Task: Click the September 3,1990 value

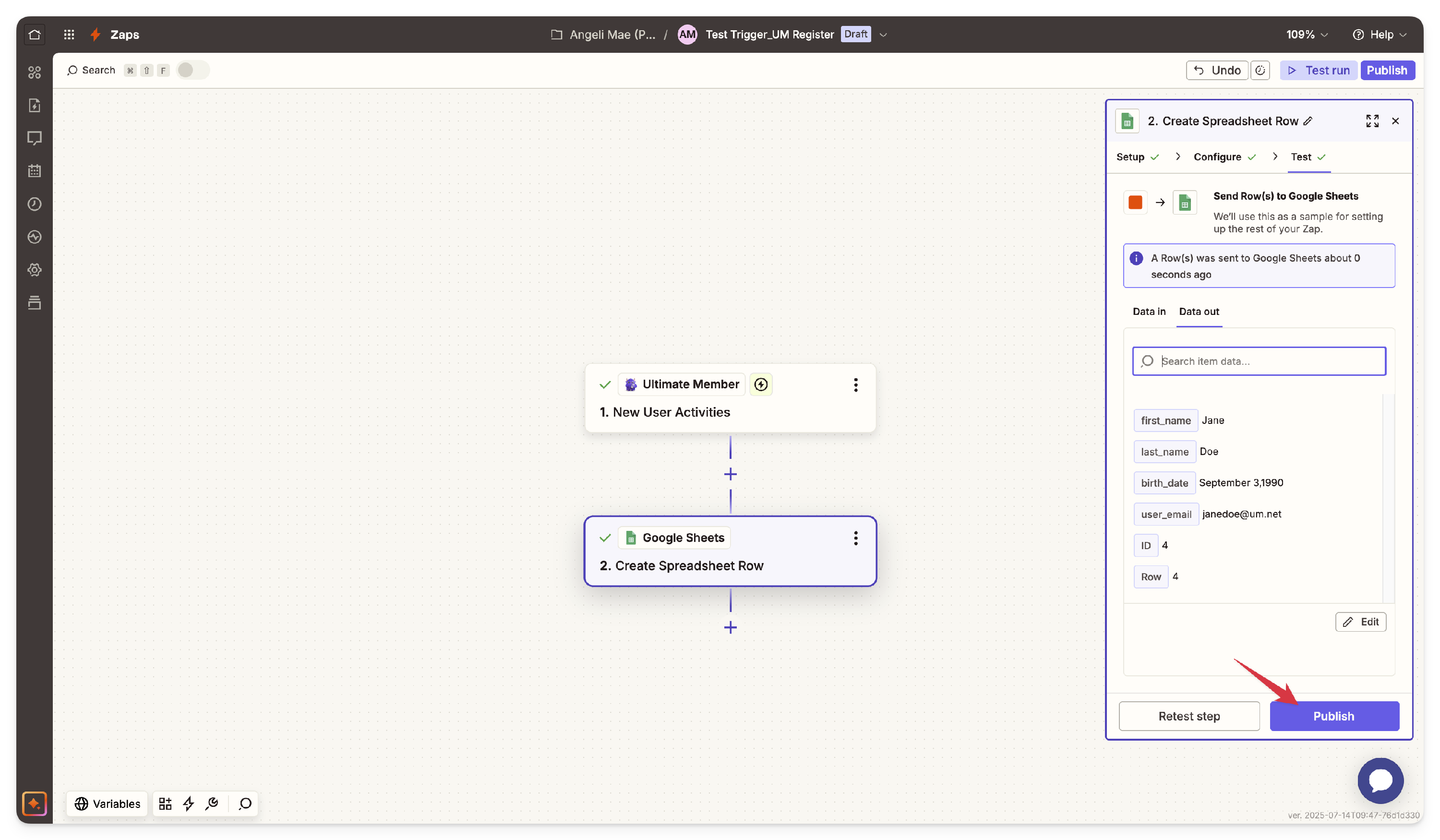Action: (x=1241, y=483)
